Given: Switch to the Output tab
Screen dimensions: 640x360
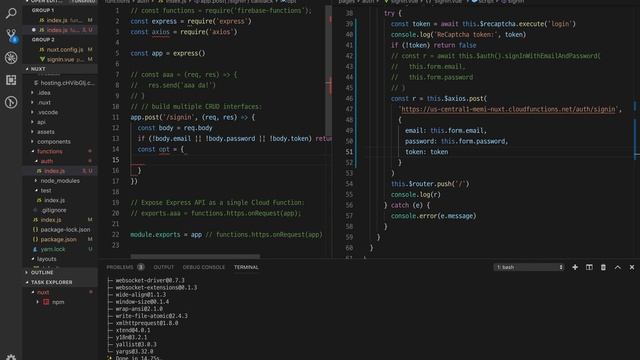Looking at the screenshot, I should click(163, 267).
